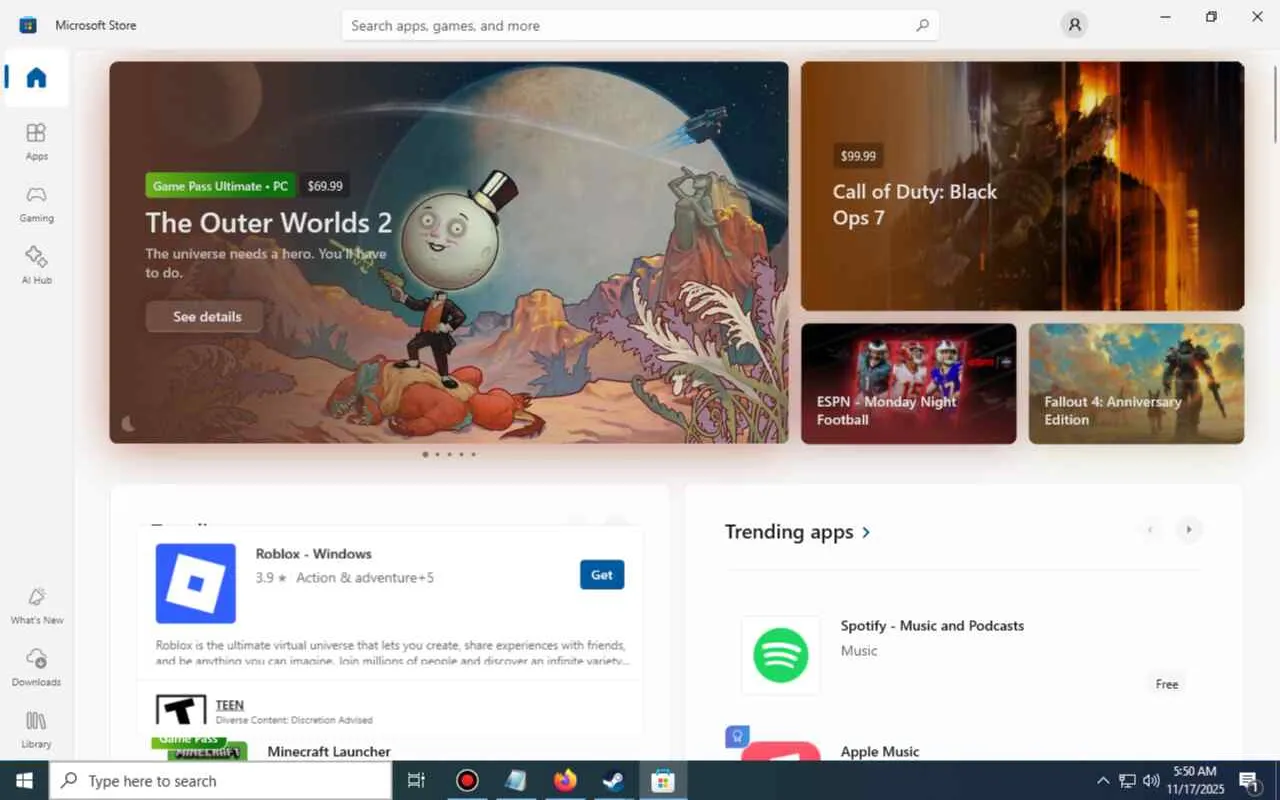Click the magnifier icon in the search box
The width and height of the screenshot is (1280, 800).
click(922, 25)
